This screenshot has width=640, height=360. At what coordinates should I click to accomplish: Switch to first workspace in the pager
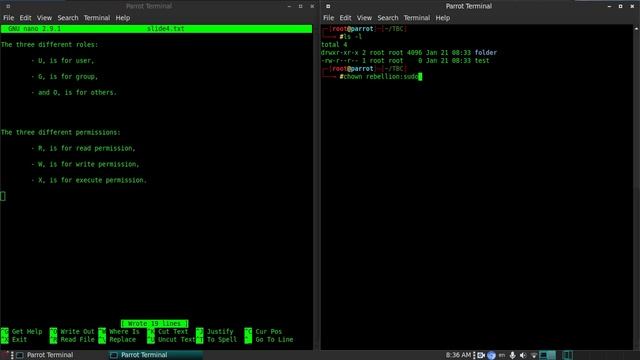543,356
